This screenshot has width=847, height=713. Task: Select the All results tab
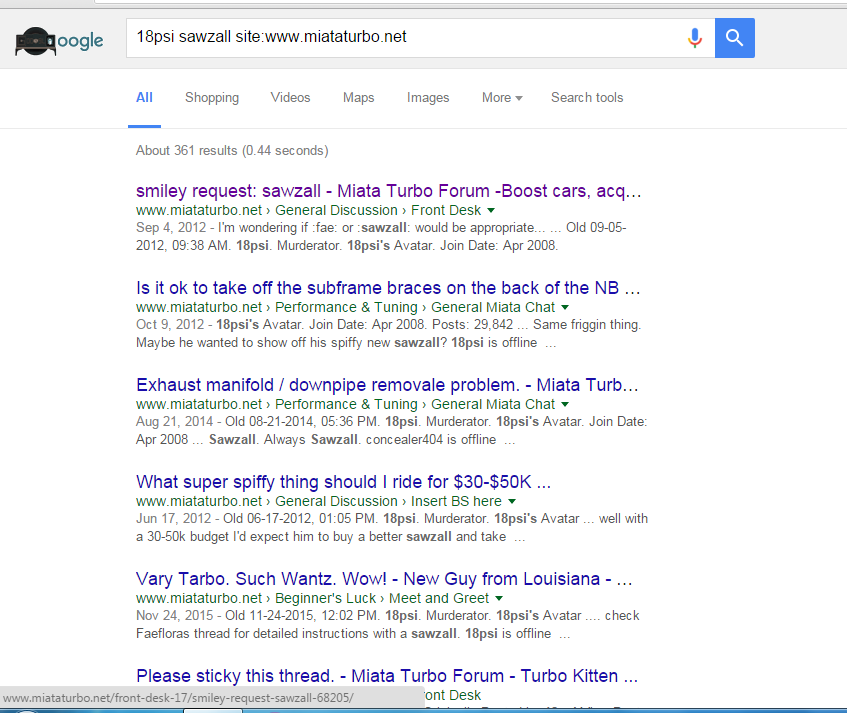tap(144, 98)
